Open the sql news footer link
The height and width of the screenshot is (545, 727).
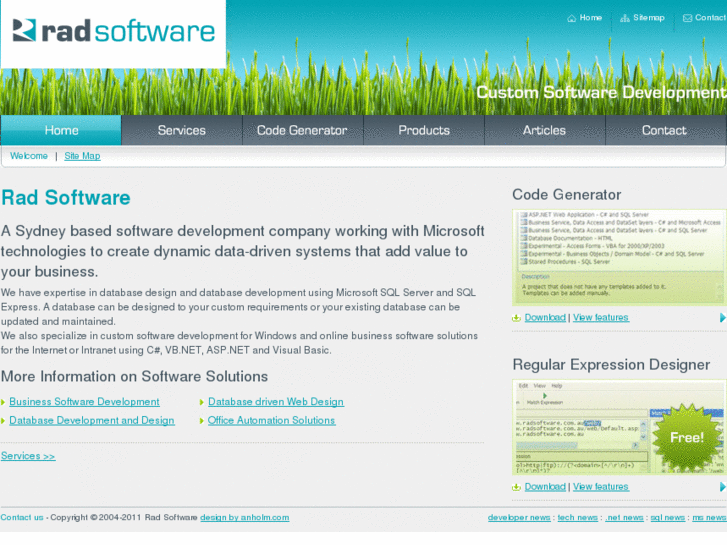pos(668,517)
